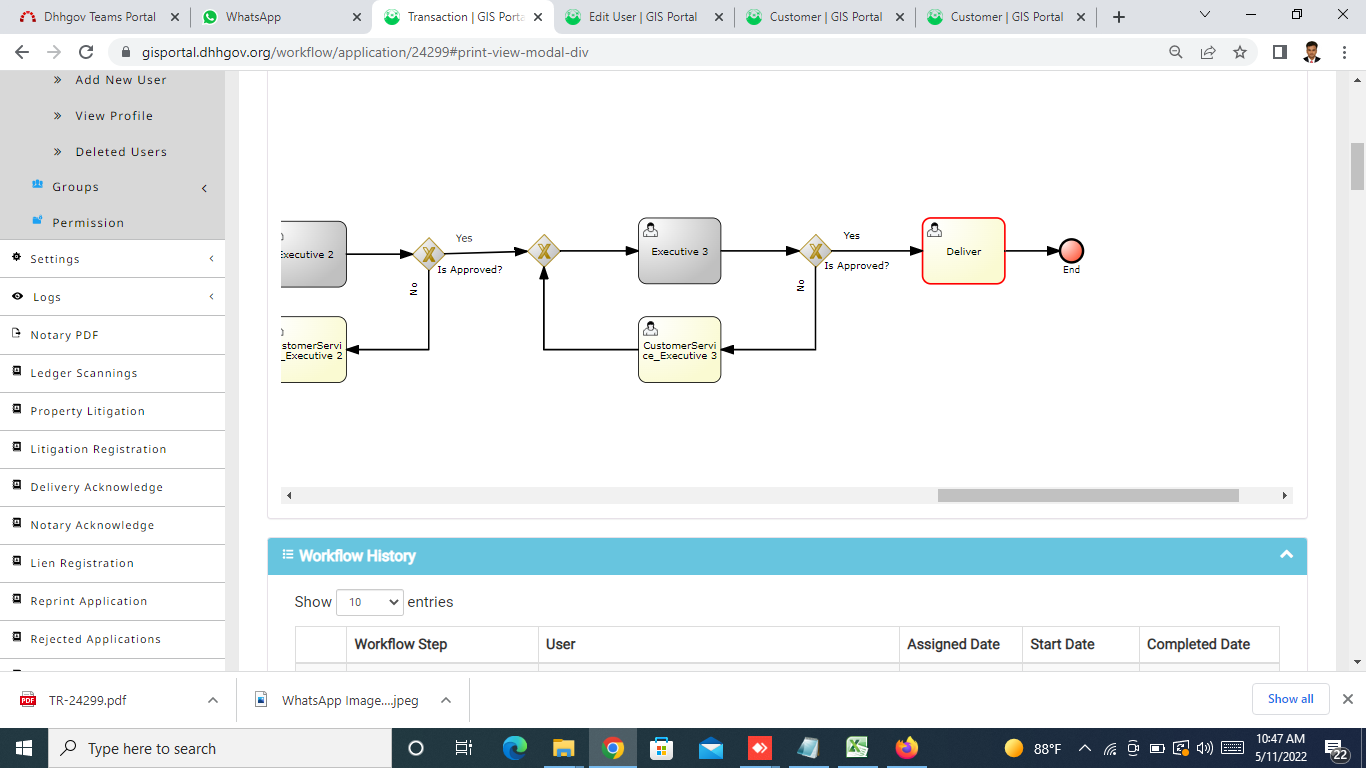
Task: Click the share page icon in address bar
Action: (x=1208, y=52)
